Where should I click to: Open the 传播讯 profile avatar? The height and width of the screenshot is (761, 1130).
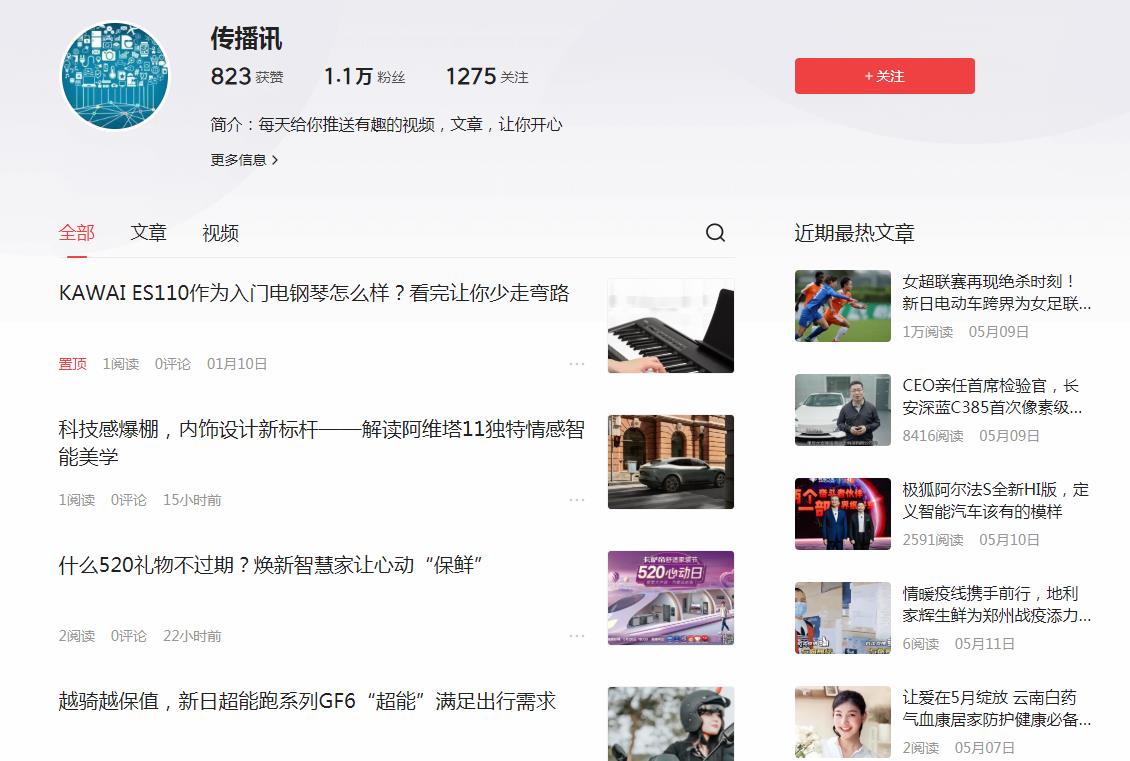[115, 76]
